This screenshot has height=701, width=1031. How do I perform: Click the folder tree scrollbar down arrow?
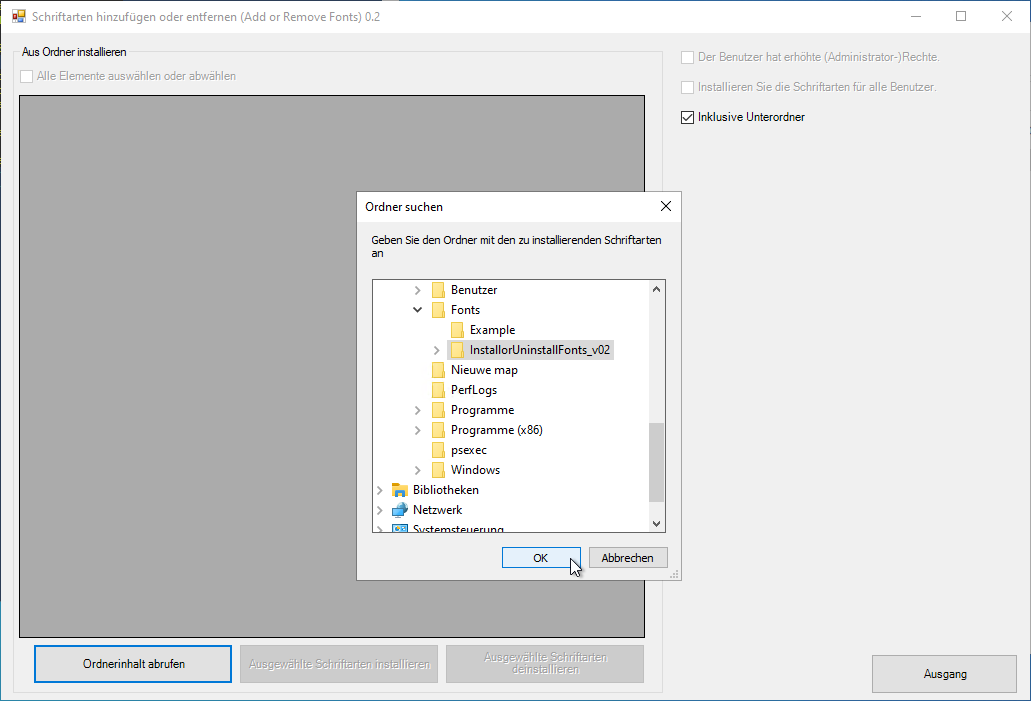click(x=657, y=523)
